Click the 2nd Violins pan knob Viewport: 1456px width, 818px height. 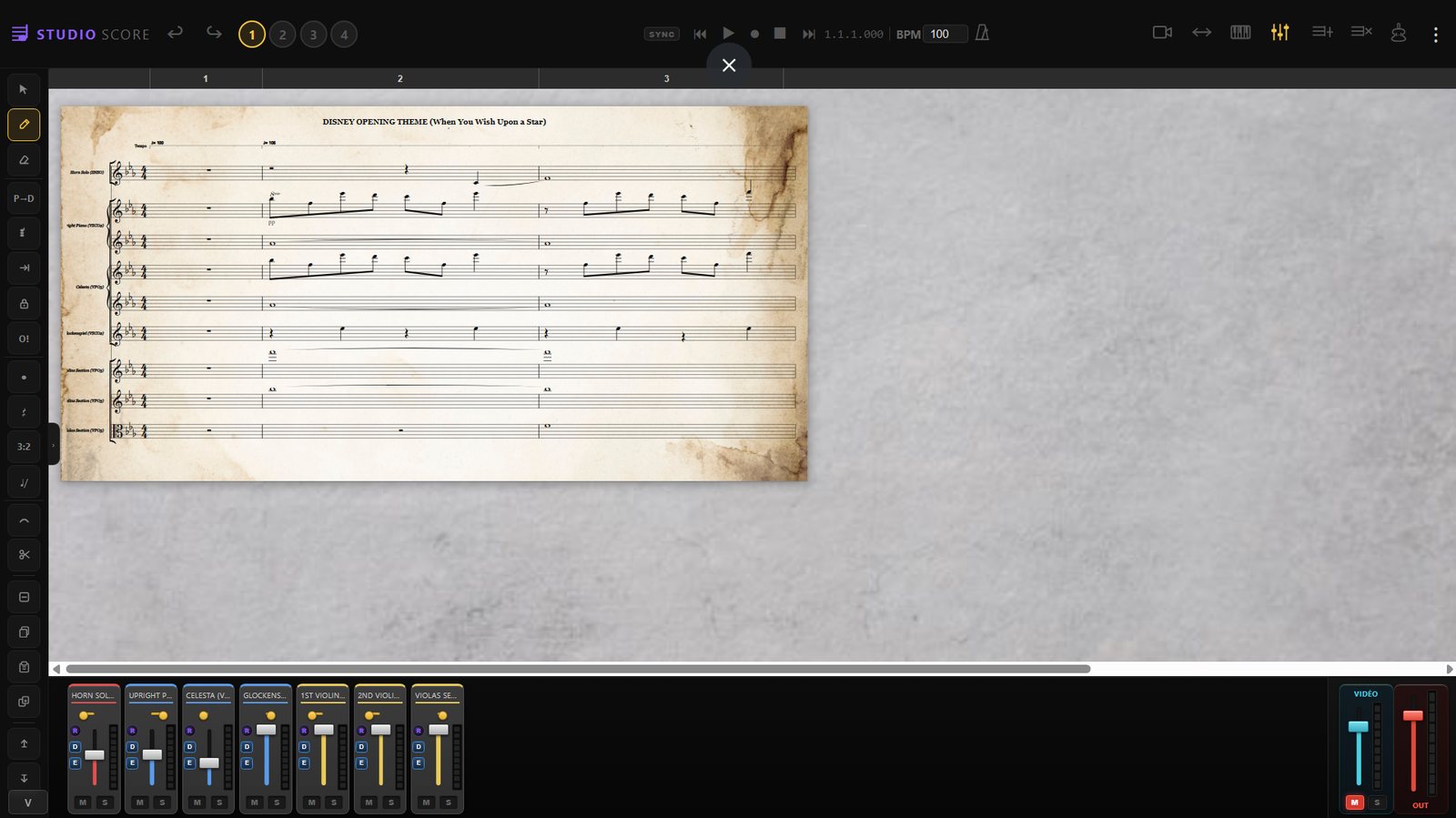click(x=369, y=715)
